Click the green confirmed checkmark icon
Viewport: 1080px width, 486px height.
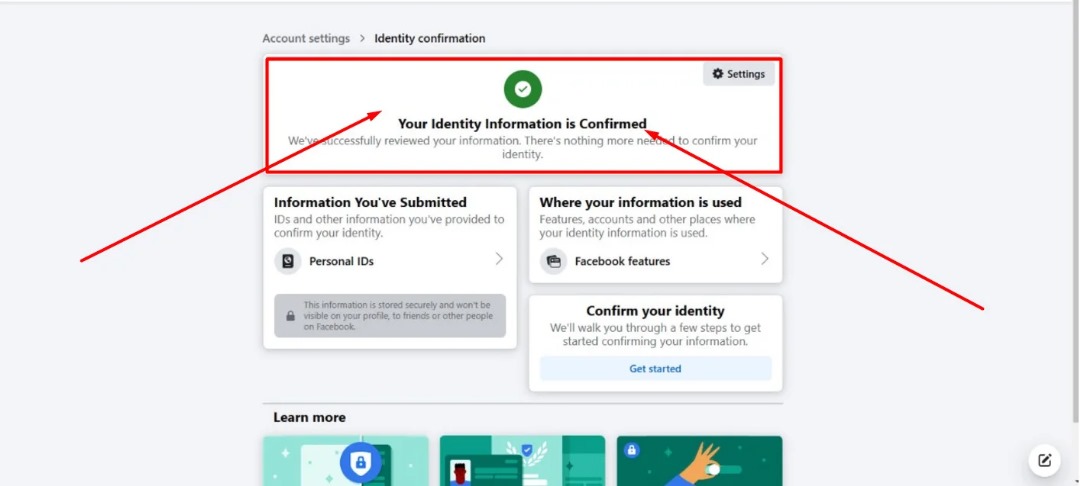(x=523, y=89)
